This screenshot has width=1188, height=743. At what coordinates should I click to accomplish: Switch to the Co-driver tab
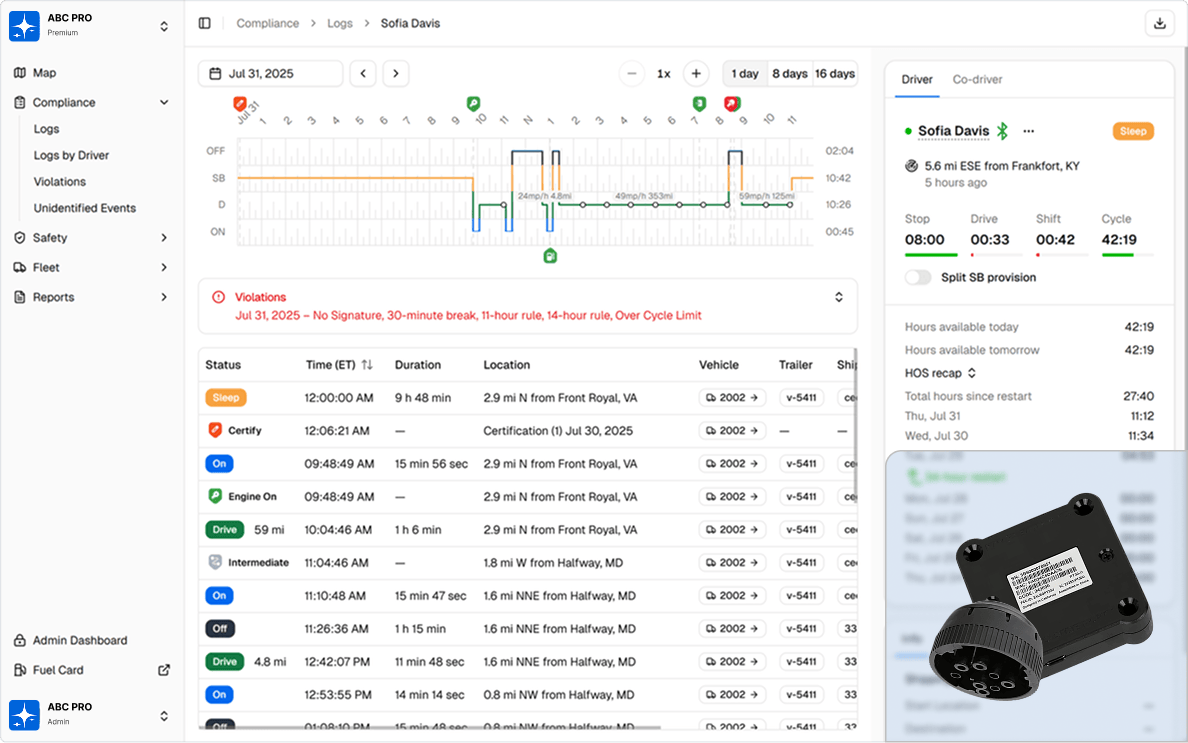click(977, 80)
